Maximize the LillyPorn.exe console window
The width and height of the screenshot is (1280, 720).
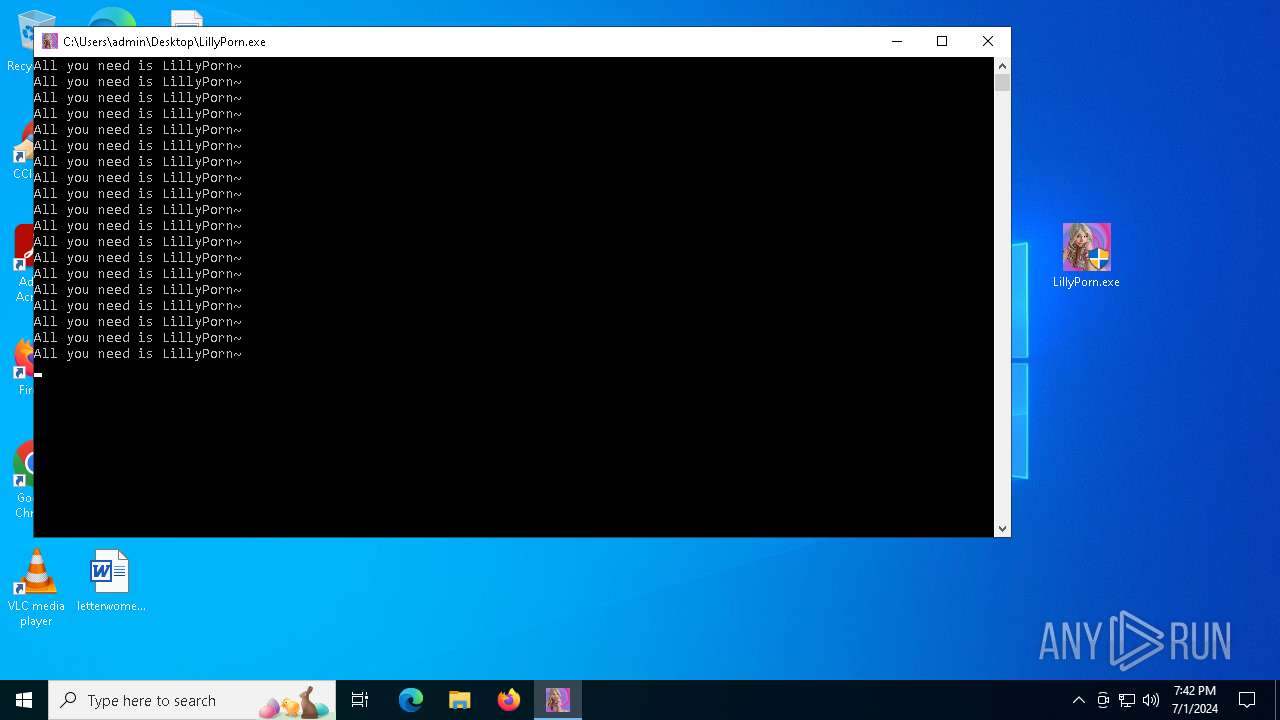(x=942, y=41)
